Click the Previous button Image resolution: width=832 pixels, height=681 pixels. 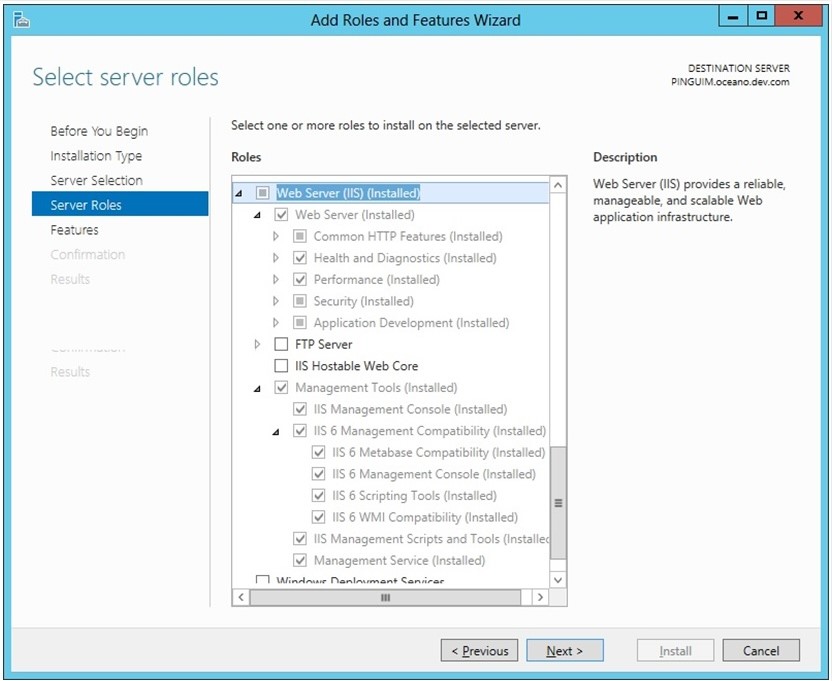(479, 650)
